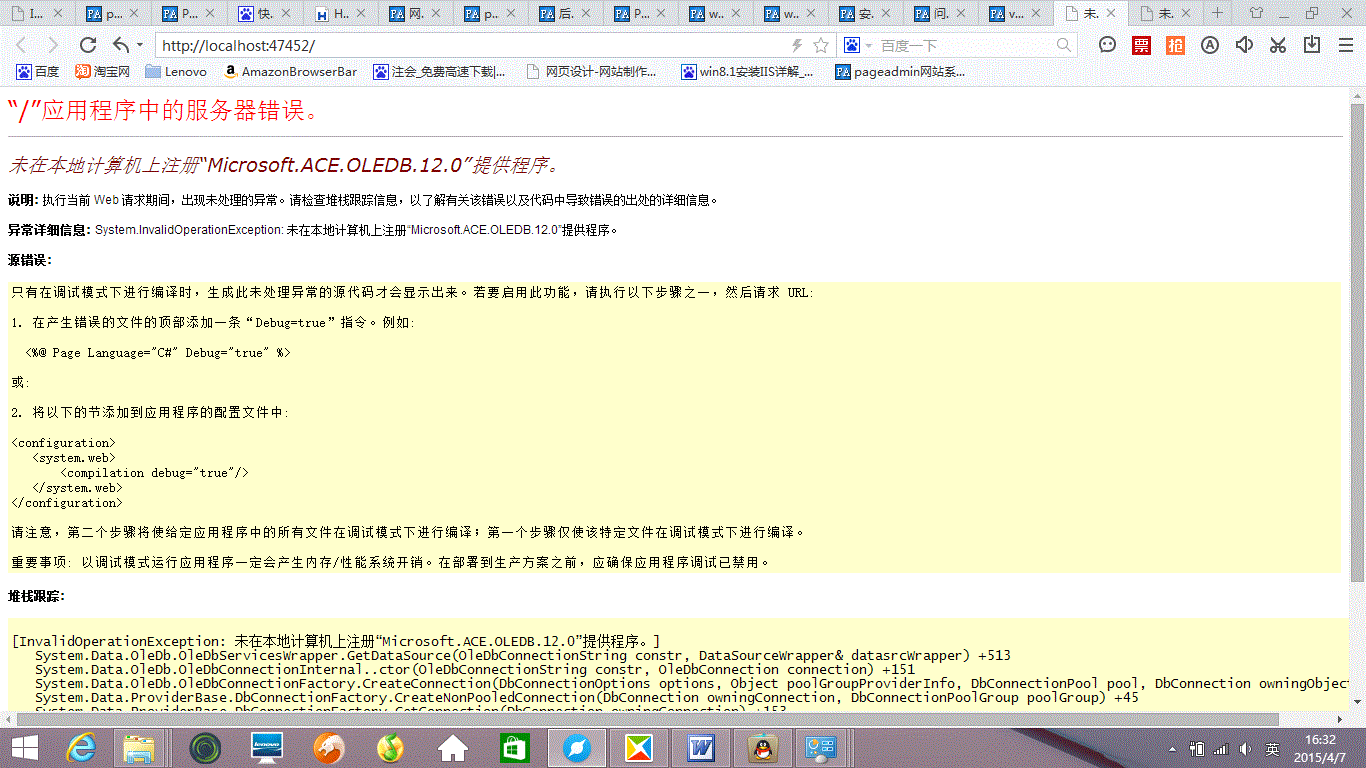The image size is (1366, 768).
Task: Open Word from the taskbar
Action: (x=701, y=747)
